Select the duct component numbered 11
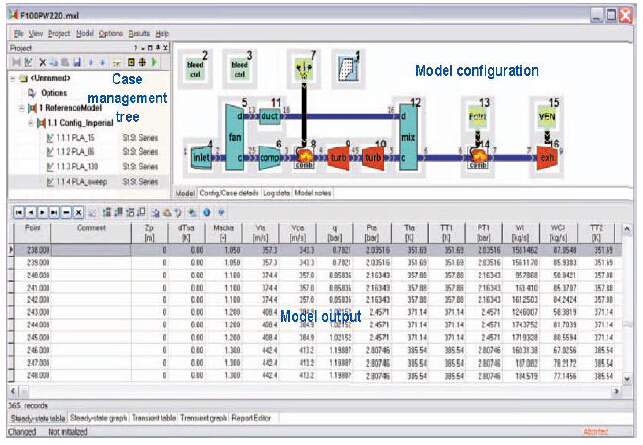The width and height of the screenshot is (643, 445). (268, 116)
